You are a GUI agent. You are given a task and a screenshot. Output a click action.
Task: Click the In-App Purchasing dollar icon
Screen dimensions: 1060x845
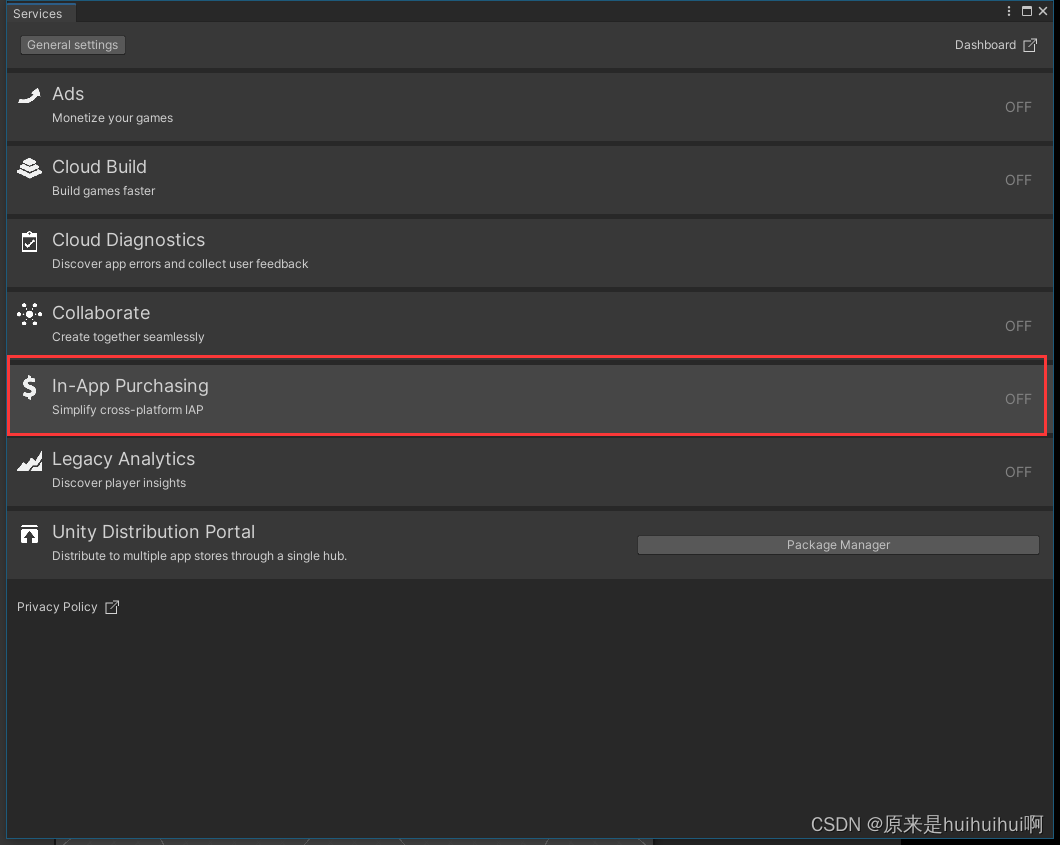(x=28, y=387)
